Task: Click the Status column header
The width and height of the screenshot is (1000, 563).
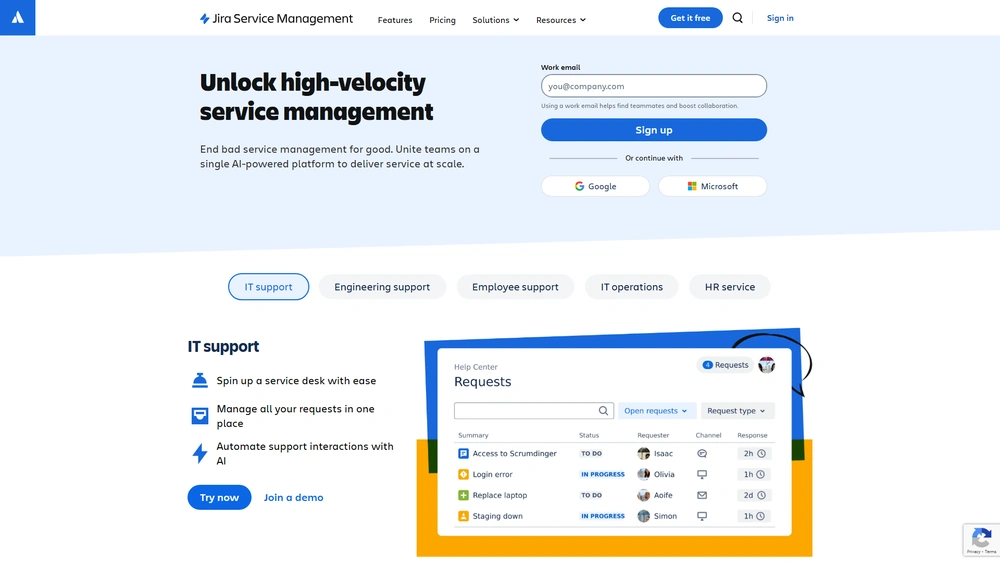Action: pos(589,435)
